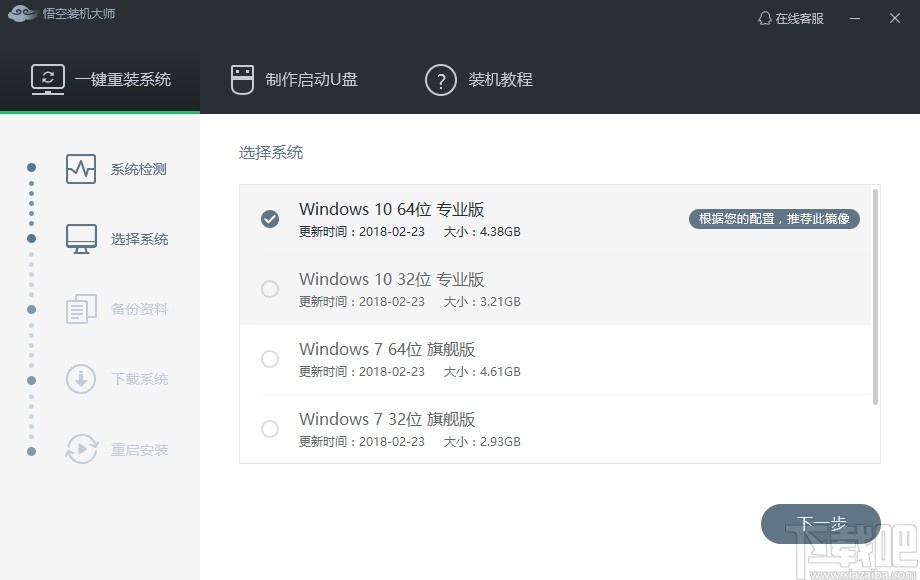This screenshot has width=920, height=580.
Task: Click the 一键重装系统 monitor refresh icon
Action: pyautogui.click(x=48, y=80)
